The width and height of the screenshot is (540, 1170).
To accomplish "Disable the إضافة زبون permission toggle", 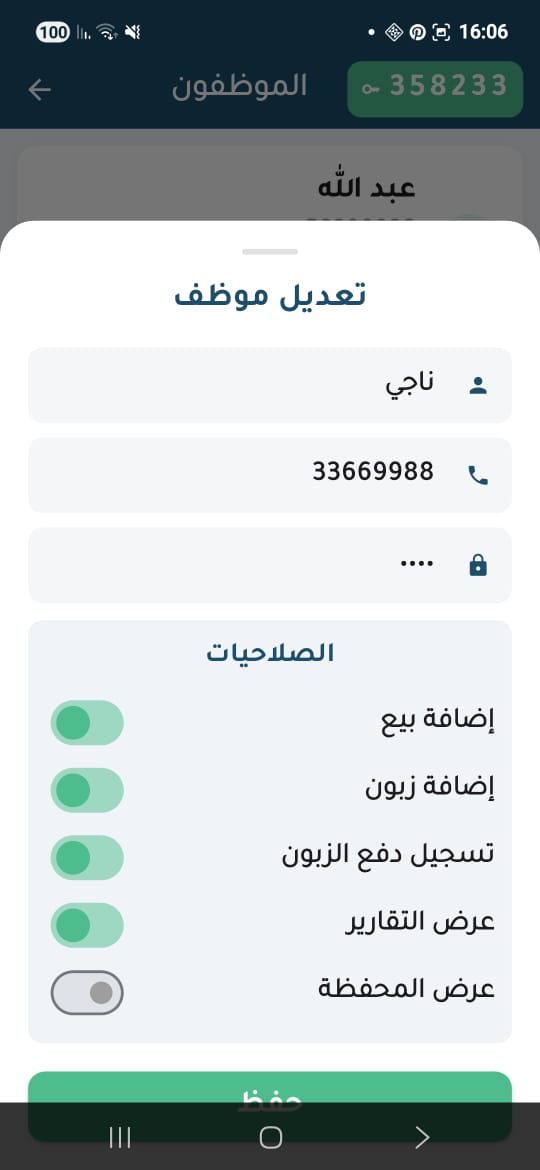I will [x=87, y=790].
